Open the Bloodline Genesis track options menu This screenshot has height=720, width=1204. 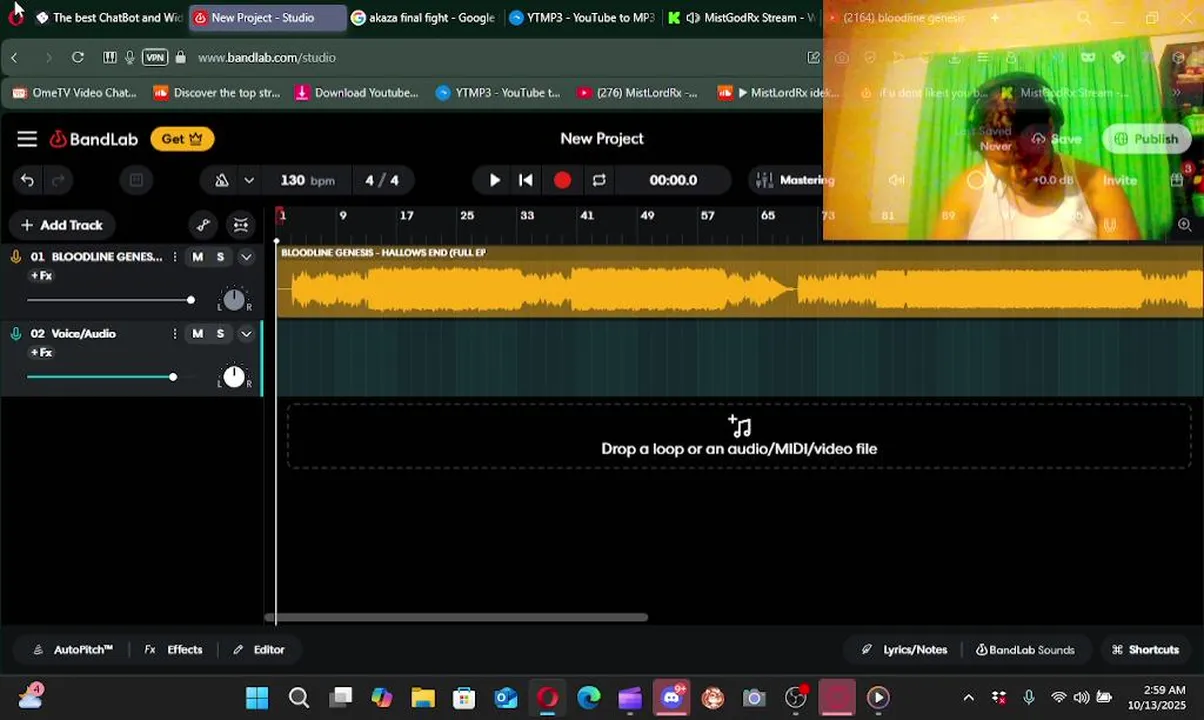click(175, 257)
